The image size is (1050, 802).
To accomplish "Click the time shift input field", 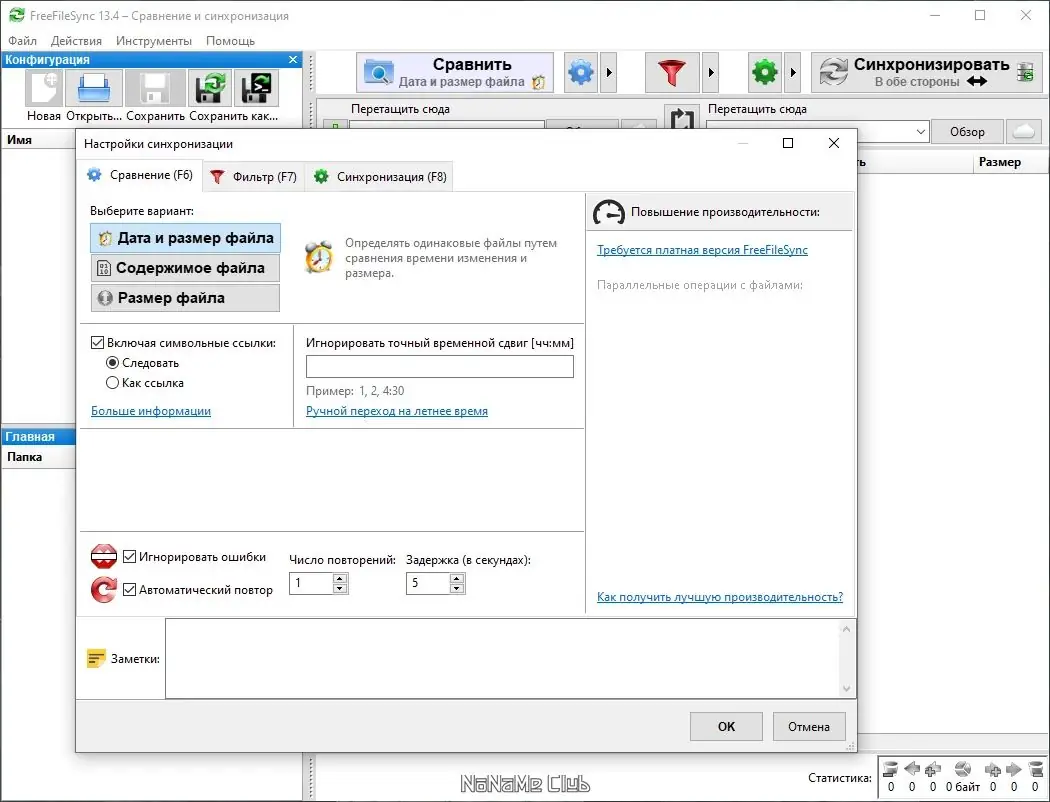I will 440,366.
